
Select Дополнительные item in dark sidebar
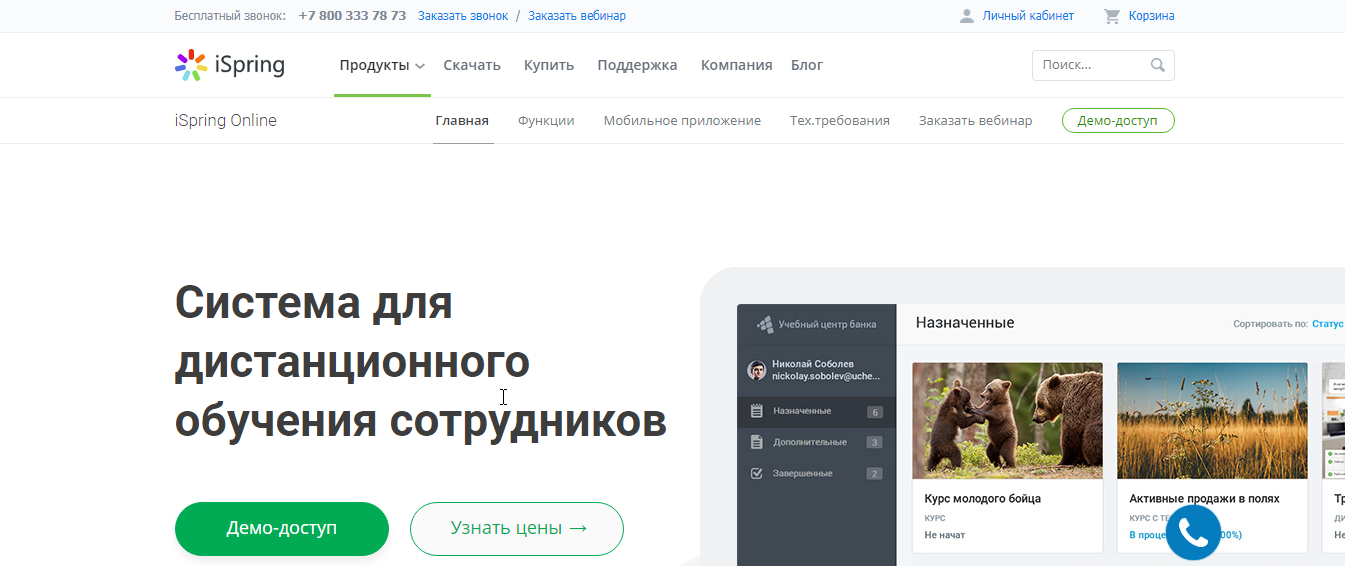pyautogui.click(x=817, y=442)
